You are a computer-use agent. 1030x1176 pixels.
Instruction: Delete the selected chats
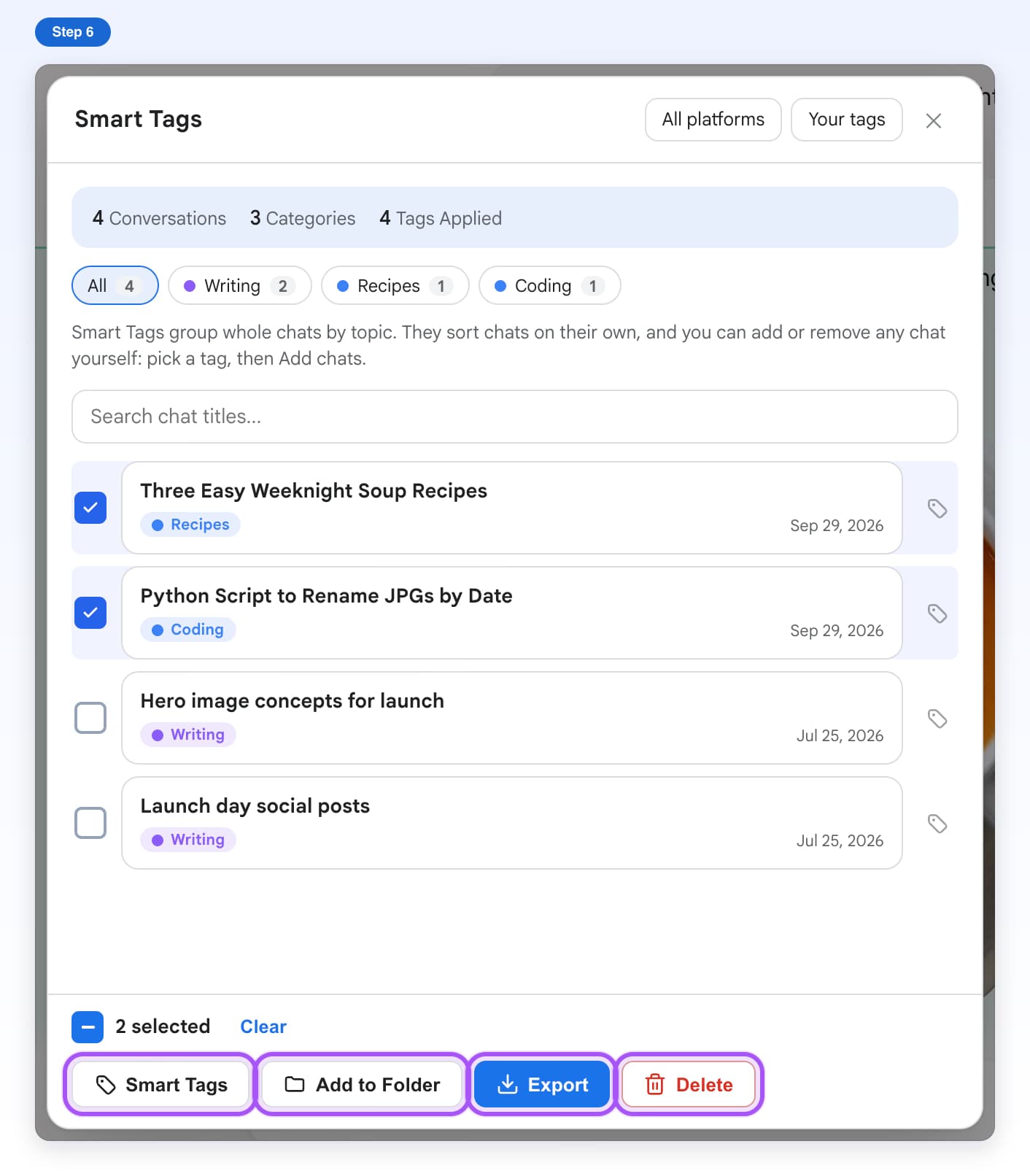689,1084
